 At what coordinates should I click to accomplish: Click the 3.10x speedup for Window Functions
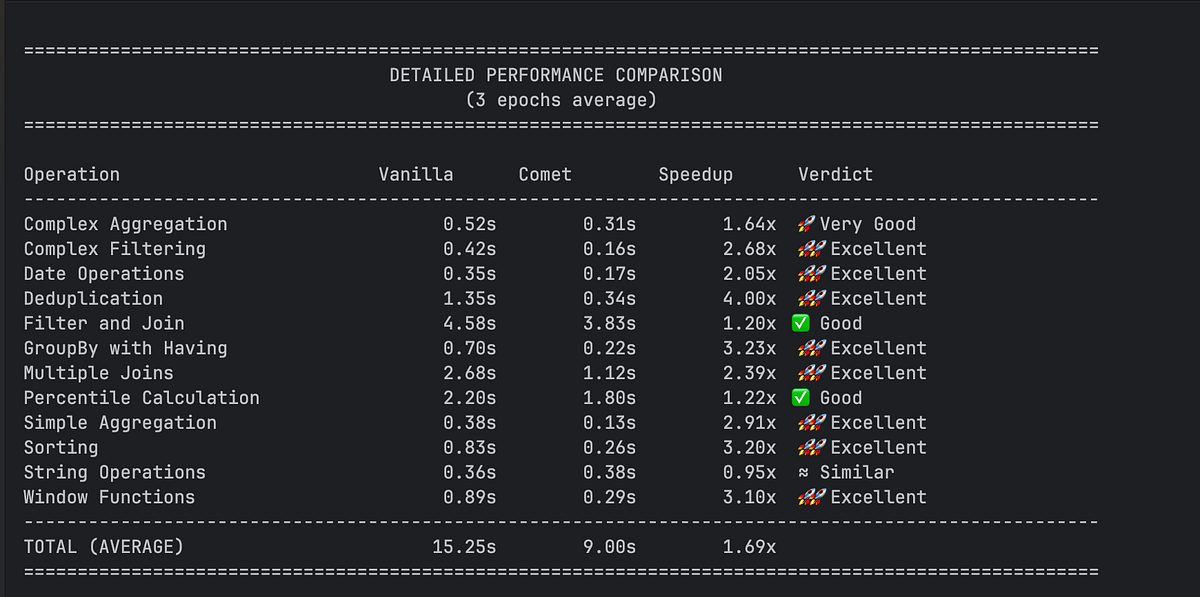[750, 497]
